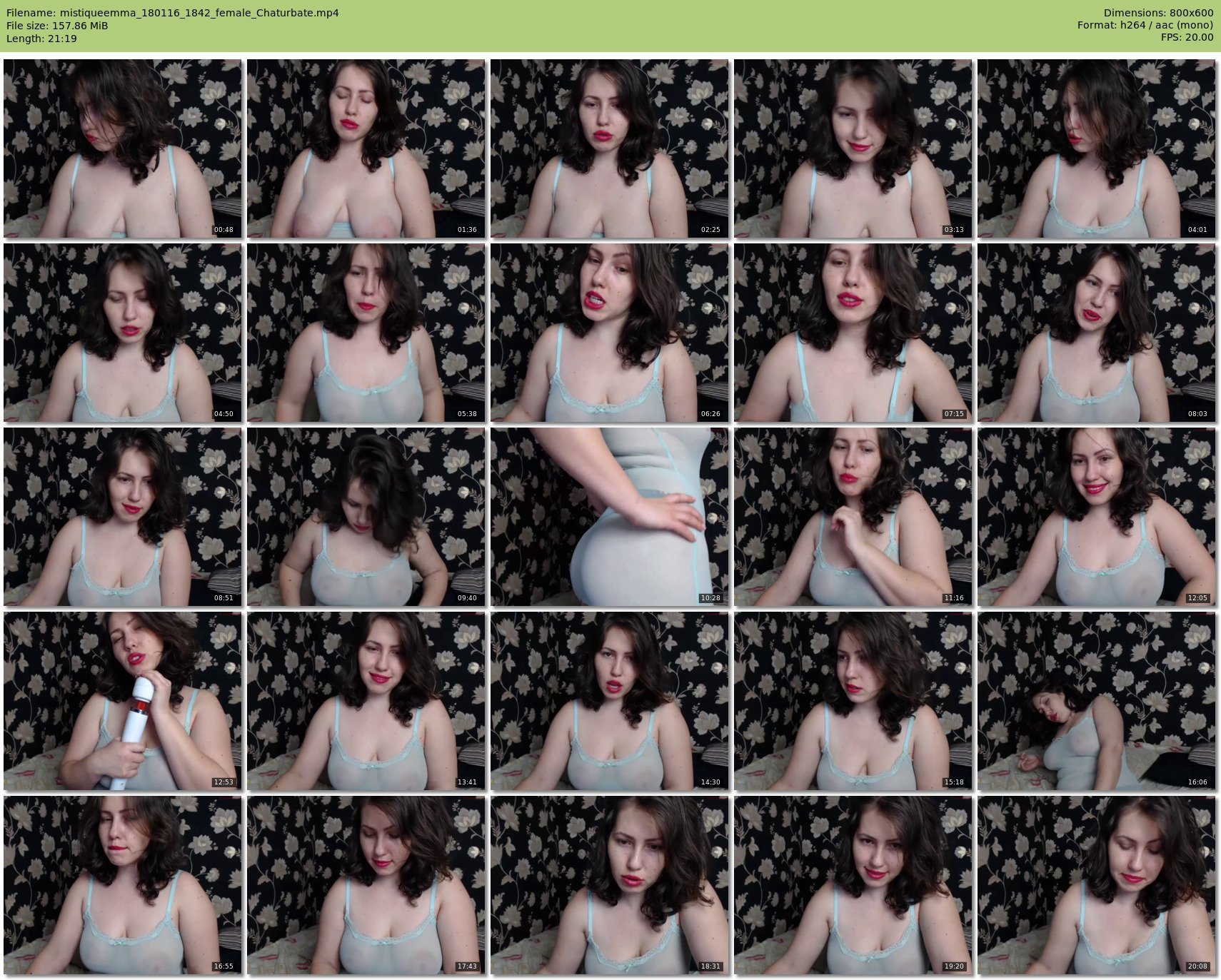Choose the frame timestamped 06:26
Image resolution: width=1221 pixels, height=980 pixels.
click(x=610, y=333)
